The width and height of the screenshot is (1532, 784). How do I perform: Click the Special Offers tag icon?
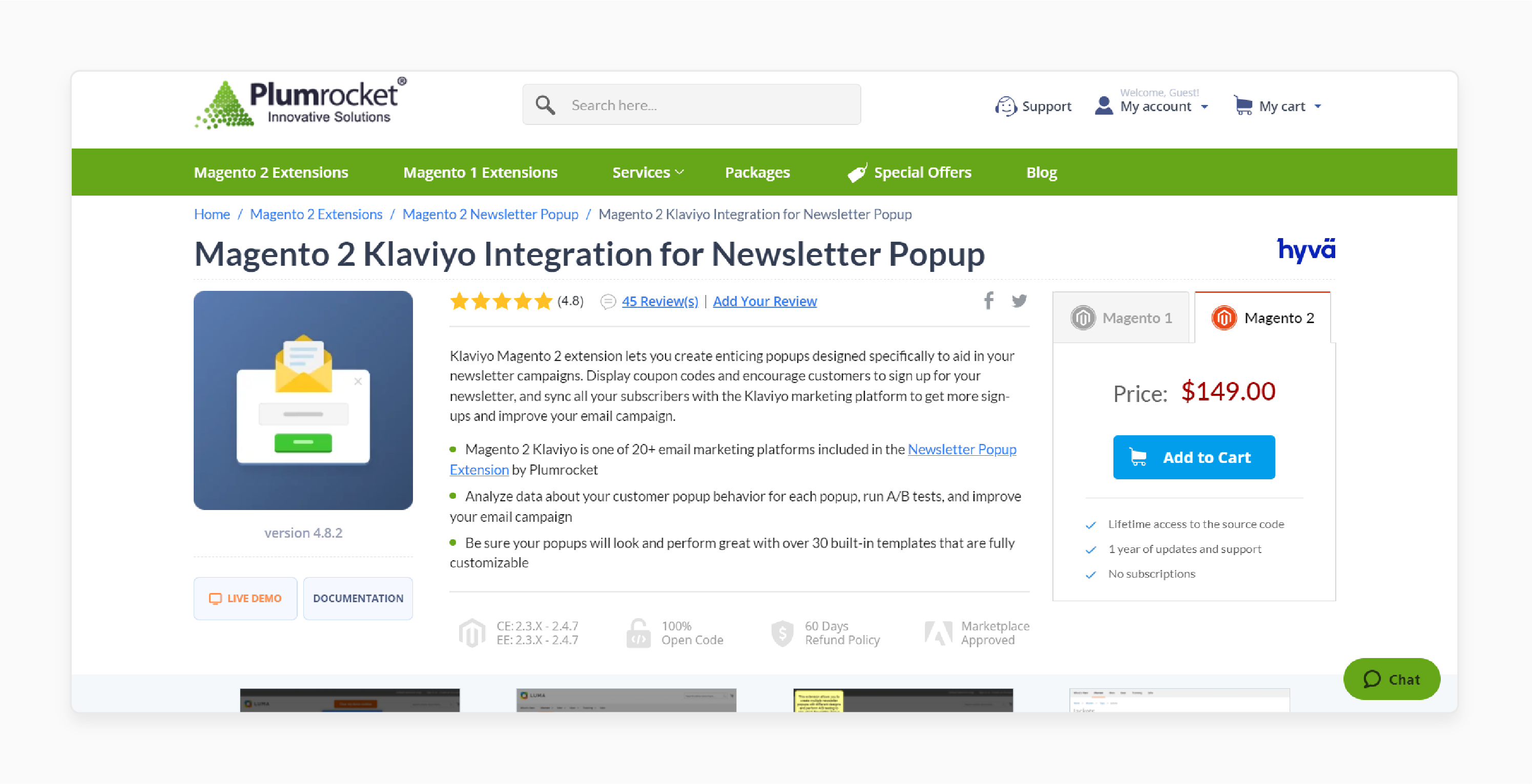click(858, 173)
